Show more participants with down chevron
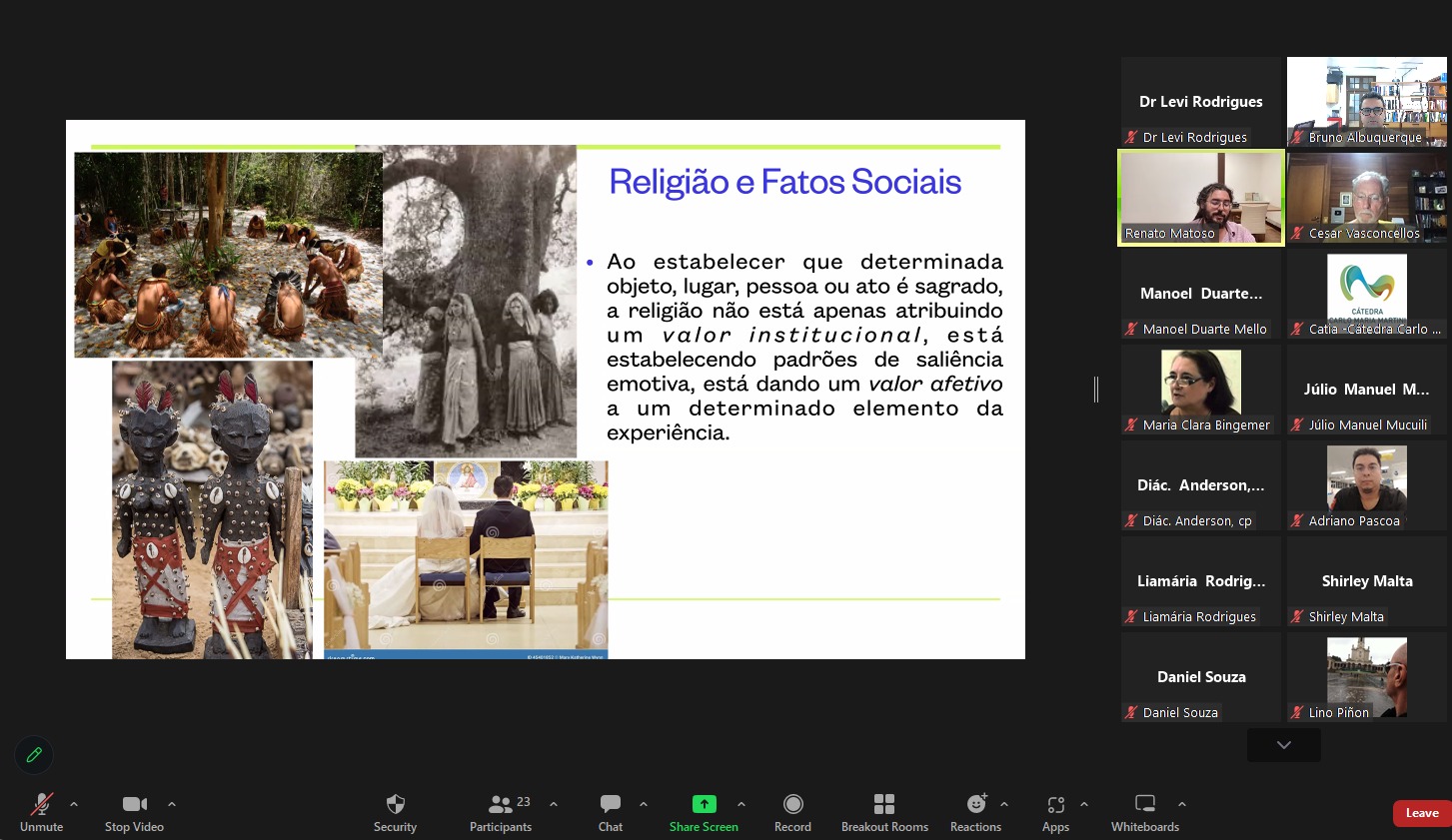Viewport: 1452px width, 840px height. pyautogui.click(x=1283, y=745)
